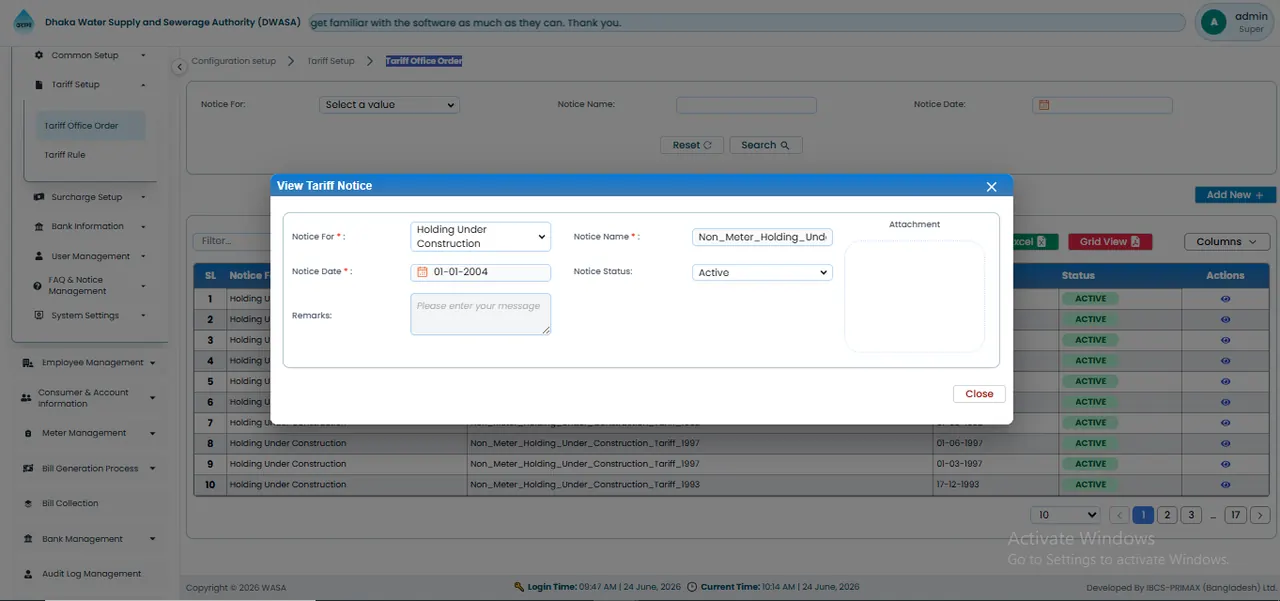Image resolution: width=1280 pixels, height=601 pixels.
Task: View the tariff notice in row 8
Action: [x=1225, y=443]
